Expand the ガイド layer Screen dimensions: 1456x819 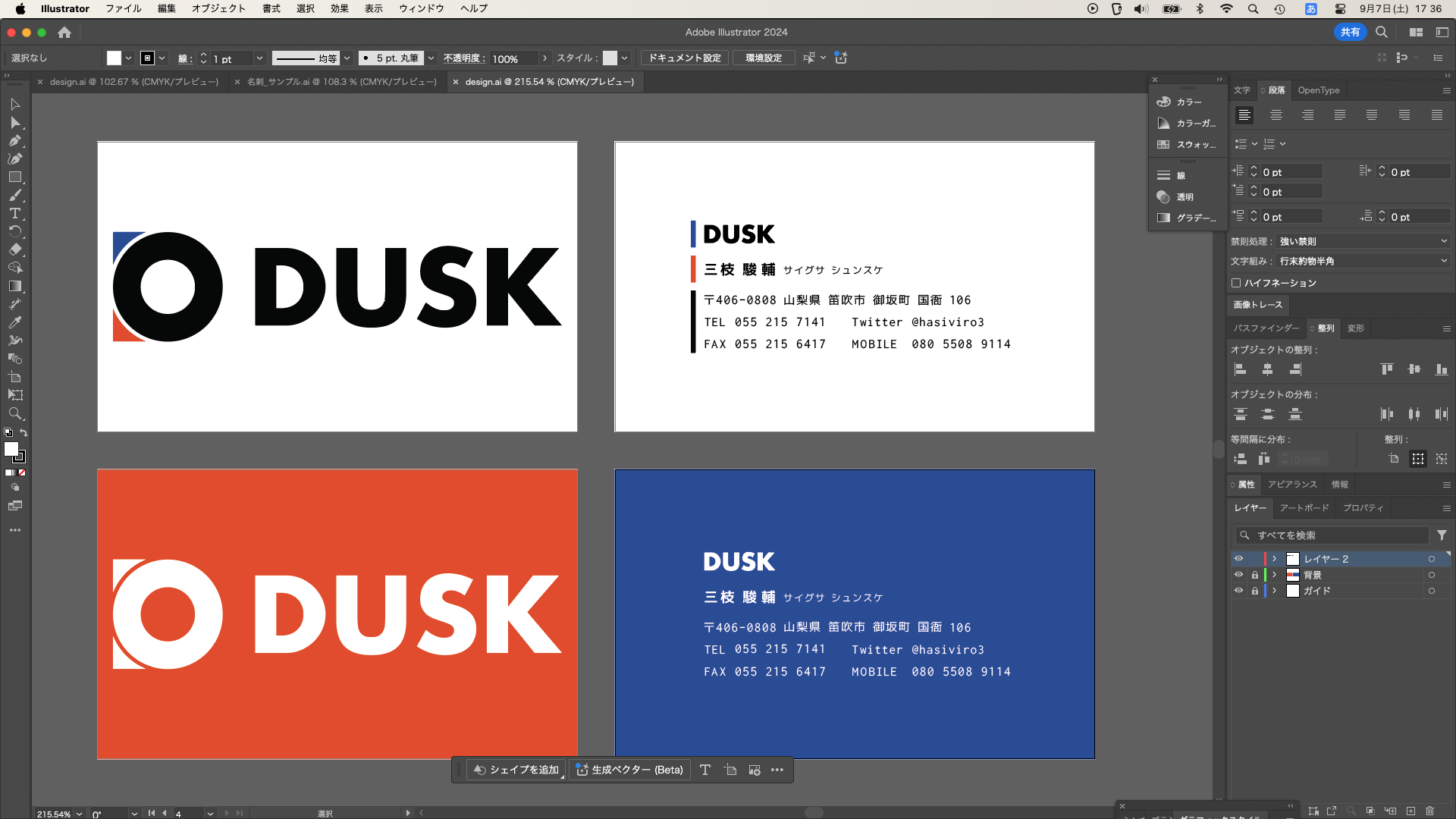click(x=1275, y=591)
